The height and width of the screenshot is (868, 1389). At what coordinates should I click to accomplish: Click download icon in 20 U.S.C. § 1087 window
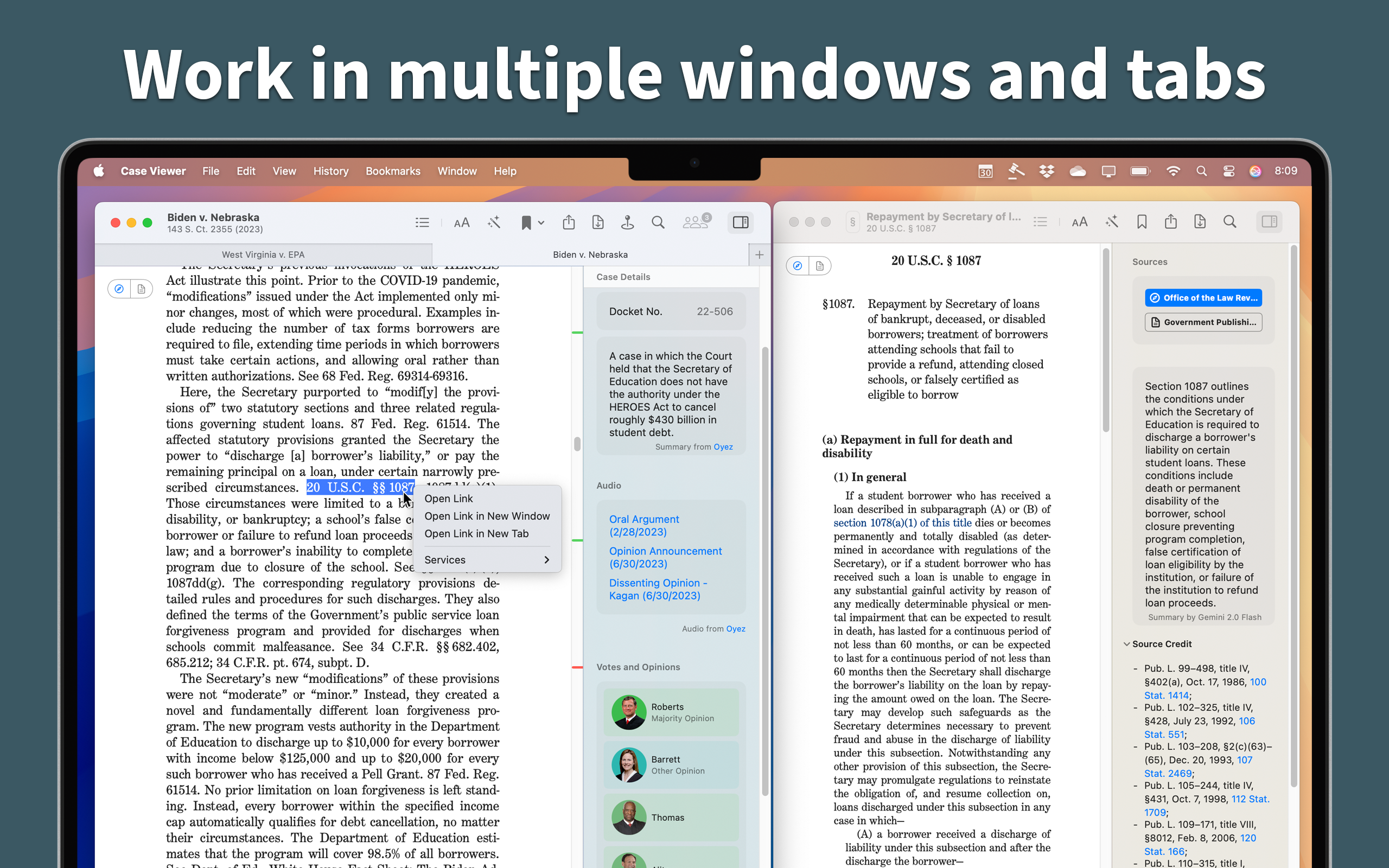[1200, 221]
